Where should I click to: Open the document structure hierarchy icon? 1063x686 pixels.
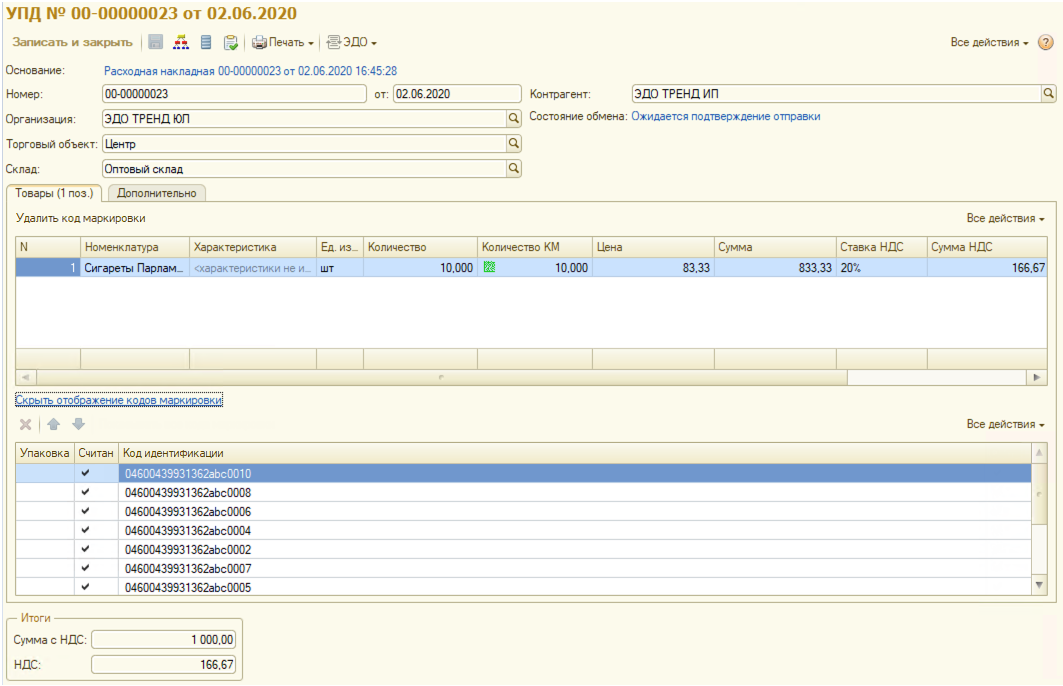181,43
